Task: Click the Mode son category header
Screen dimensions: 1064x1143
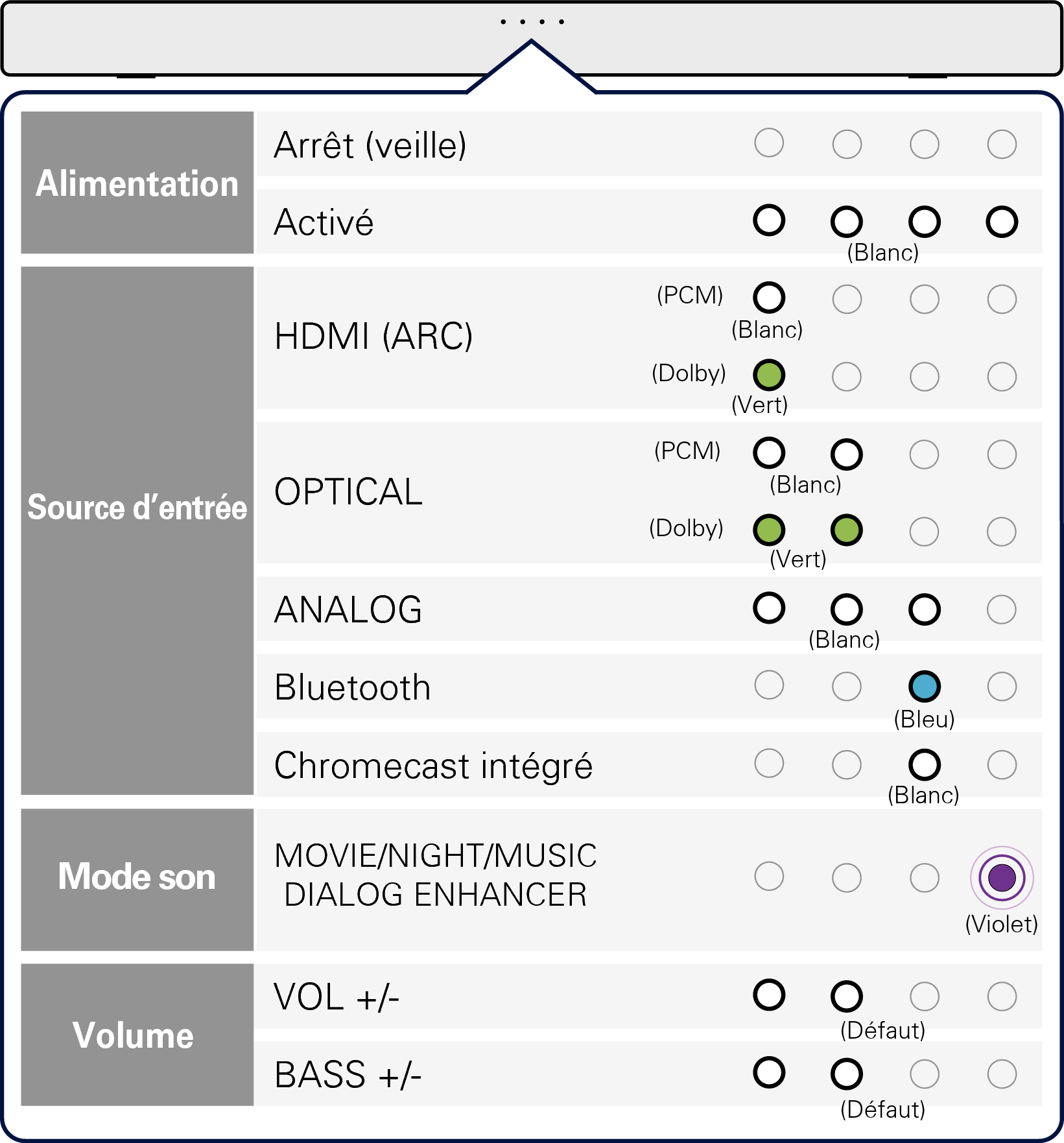Action: point(137,877)
